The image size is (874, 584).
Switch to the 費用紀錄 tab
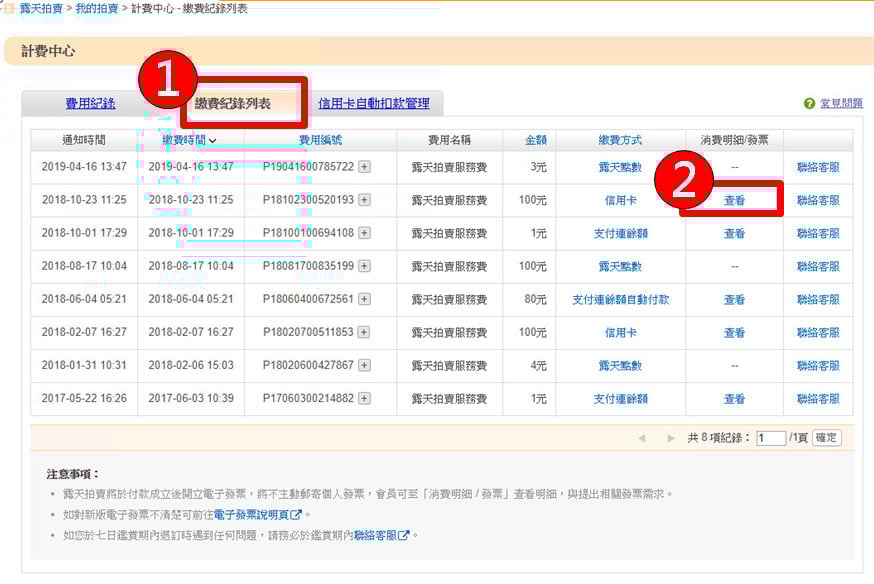pos(90,103)
